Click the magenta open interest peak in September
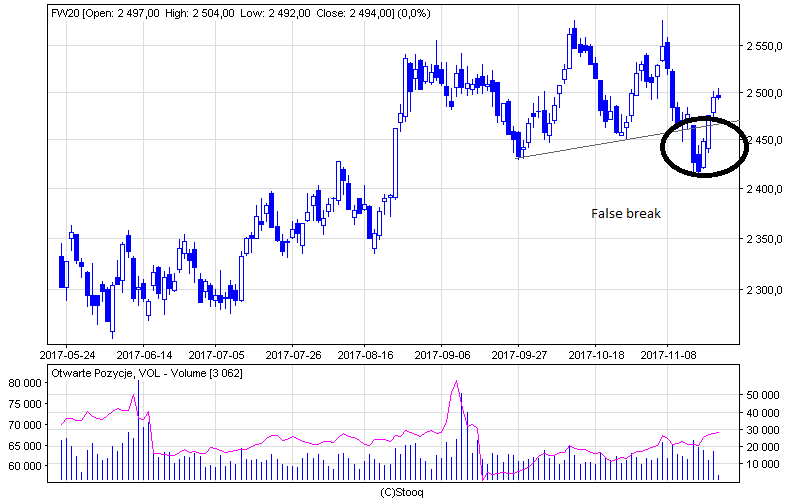The height and width of the screenshot is (500, 800). [456, 382]
